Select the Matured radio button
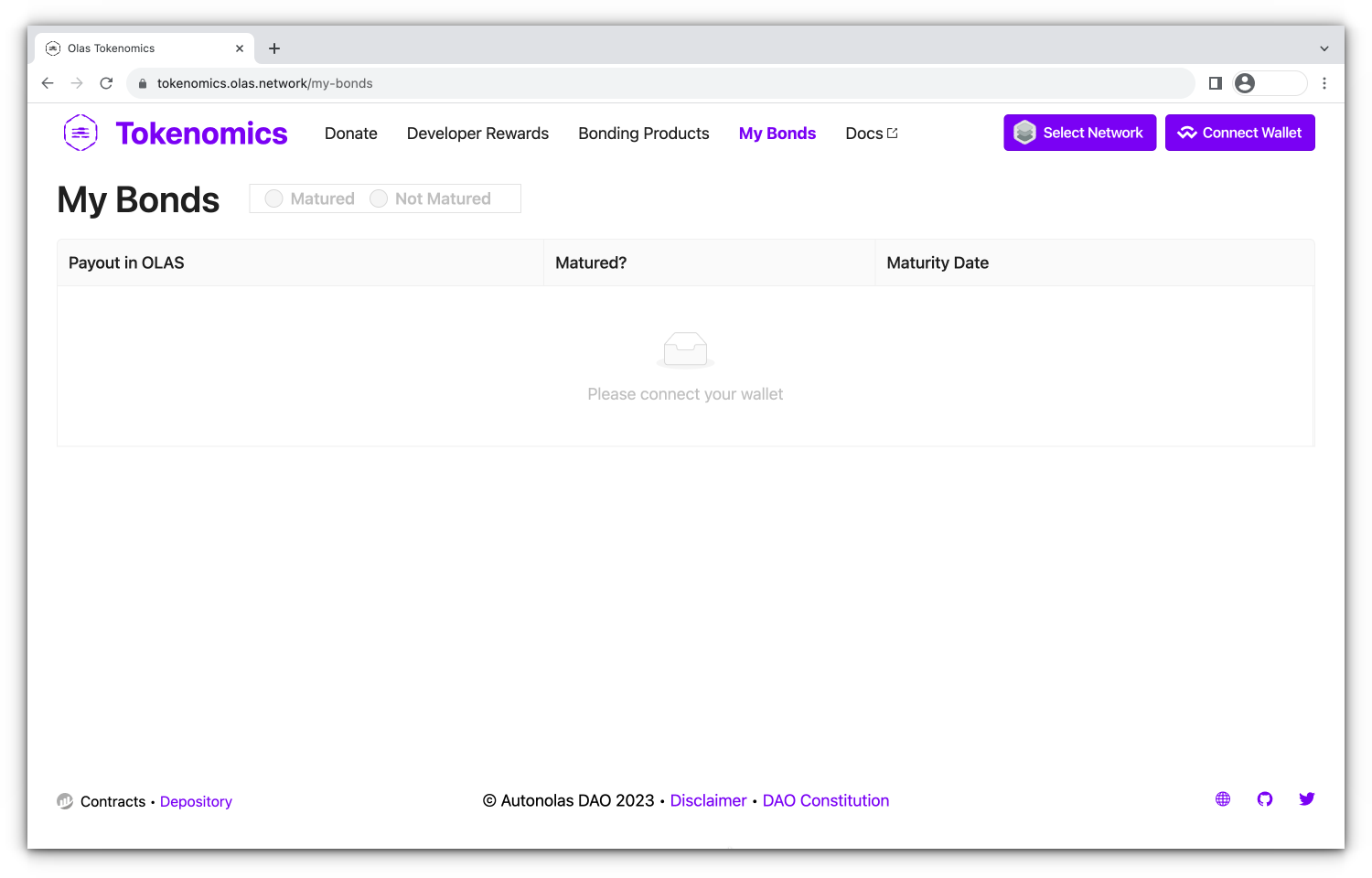1372x878 pixels. 273,198
